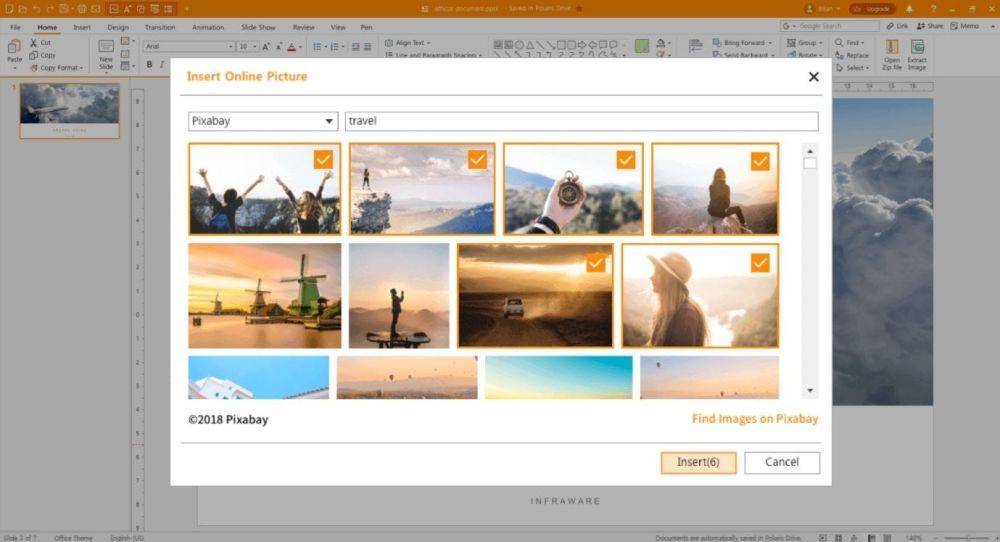Click the green shape fill swatch
The height and width of the screenshot is (542, 1000).
(642, 46)
